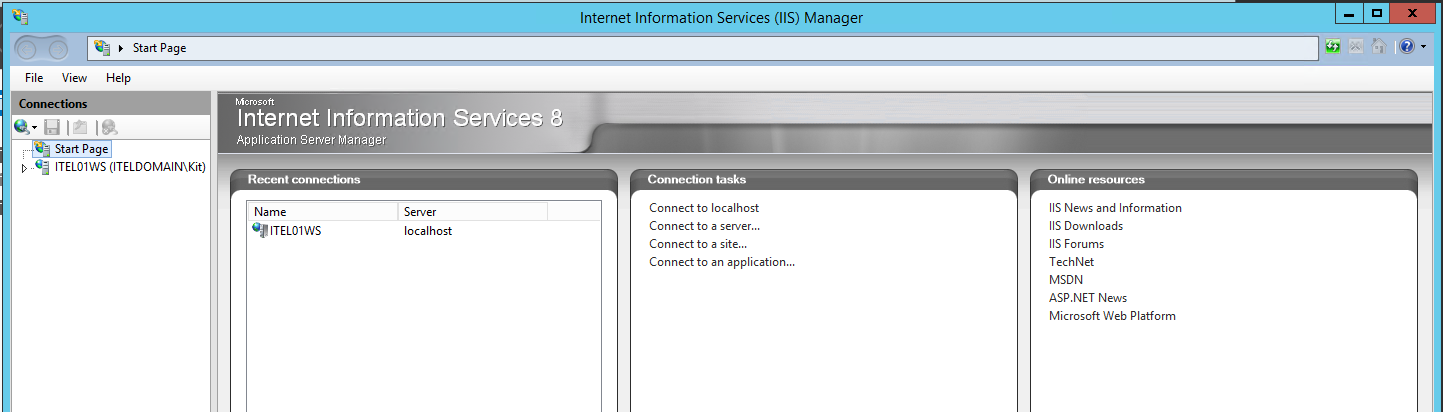Click the Connect to an application... link
The width and height of the screenshot is (1443, 412).
point(722,262)
